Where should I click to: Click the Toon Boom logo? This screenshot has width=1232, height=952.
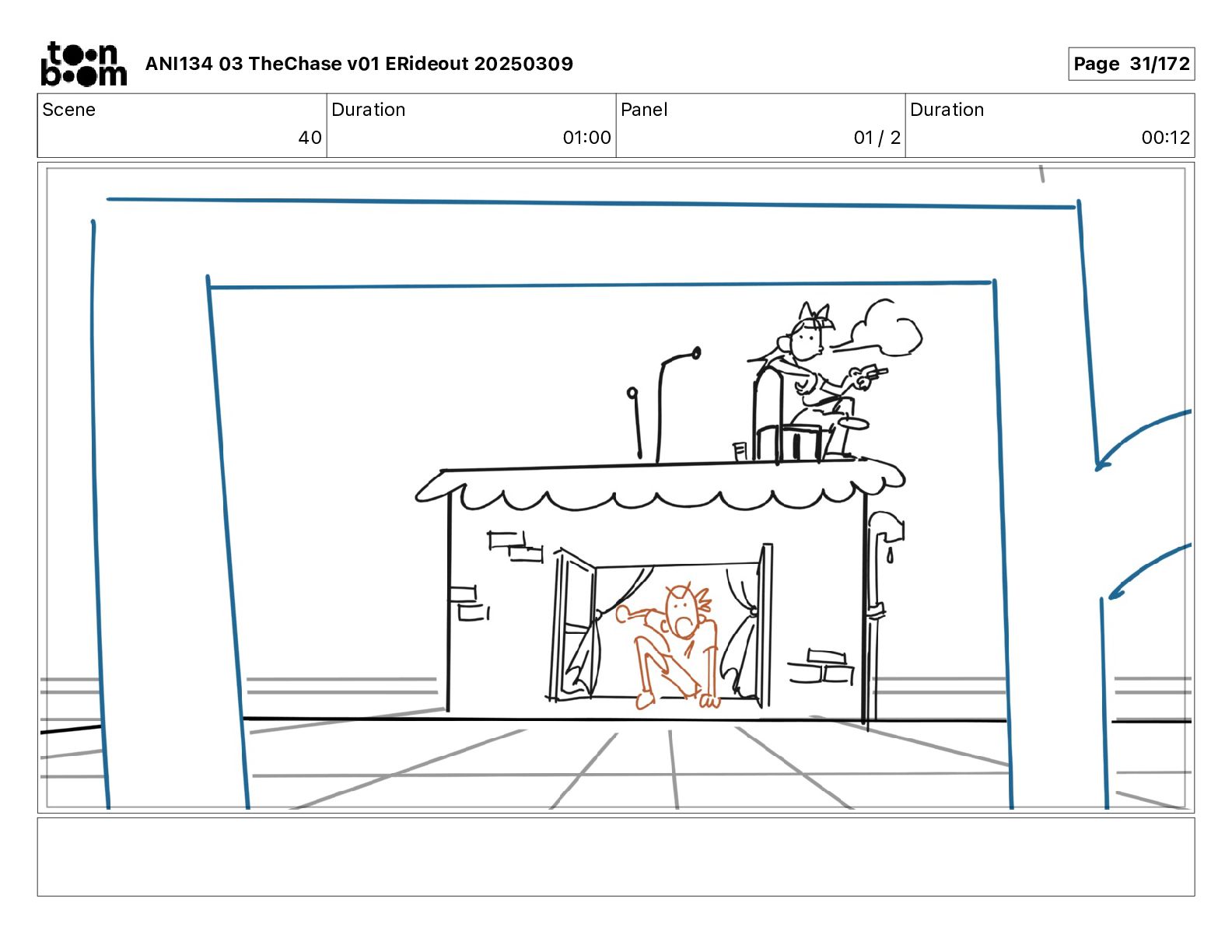pos(83,64)
